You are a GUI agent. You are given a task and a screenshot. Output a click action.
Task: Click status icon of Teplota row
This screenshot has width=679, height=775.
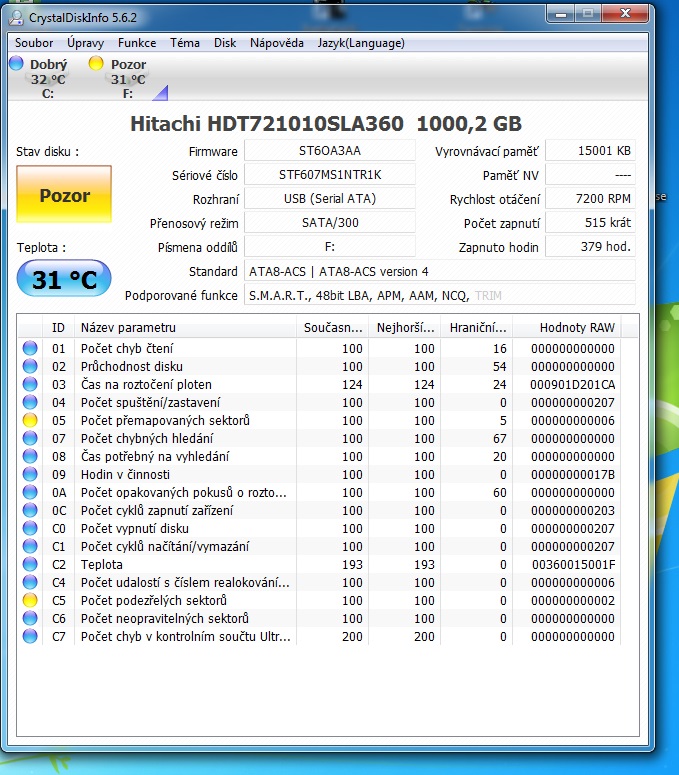point(30,564)
